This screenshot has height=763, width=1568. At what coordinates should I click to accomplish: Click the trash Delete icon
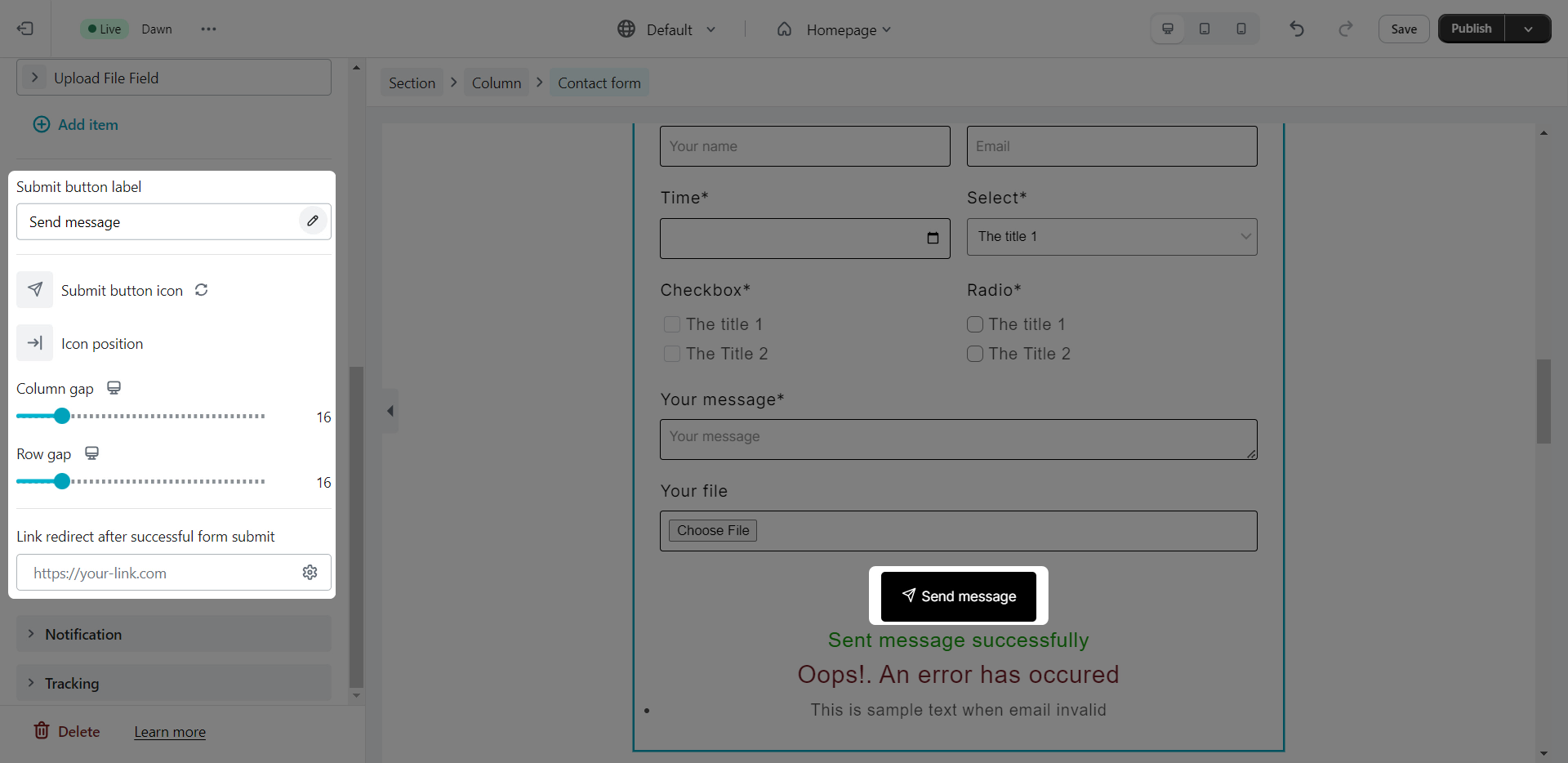[42, 730]
